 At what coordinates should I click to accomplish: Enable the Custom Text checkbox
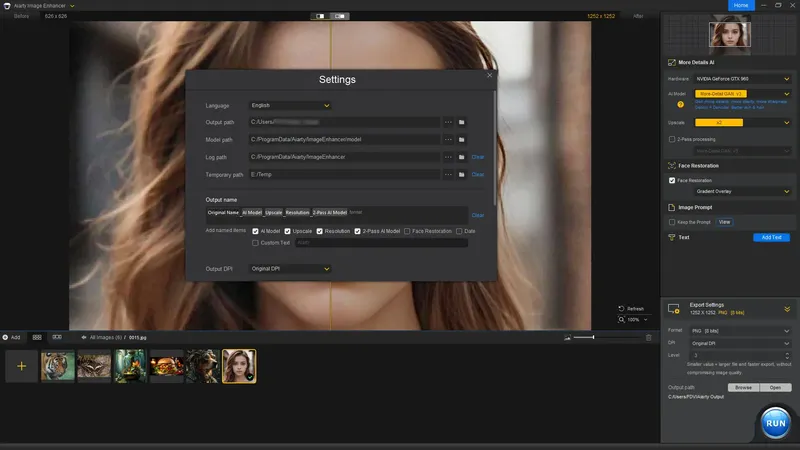point(255,243)
